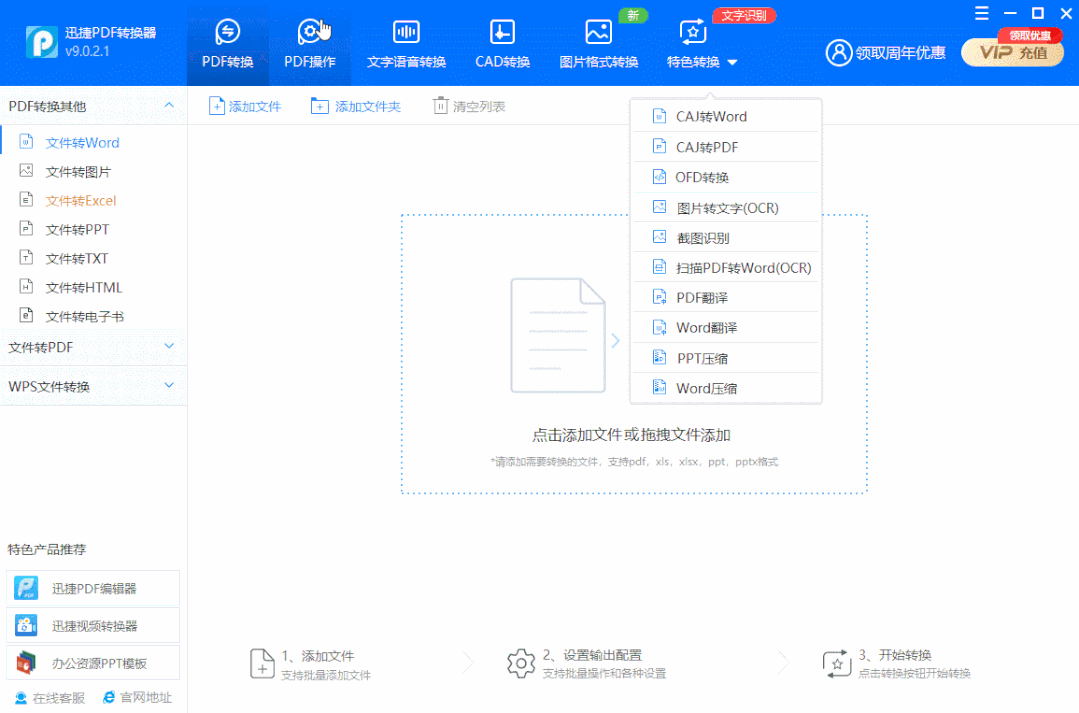Click step 1 添加文件 document icon
1079x713 pixels.
(x=261, y=663)
